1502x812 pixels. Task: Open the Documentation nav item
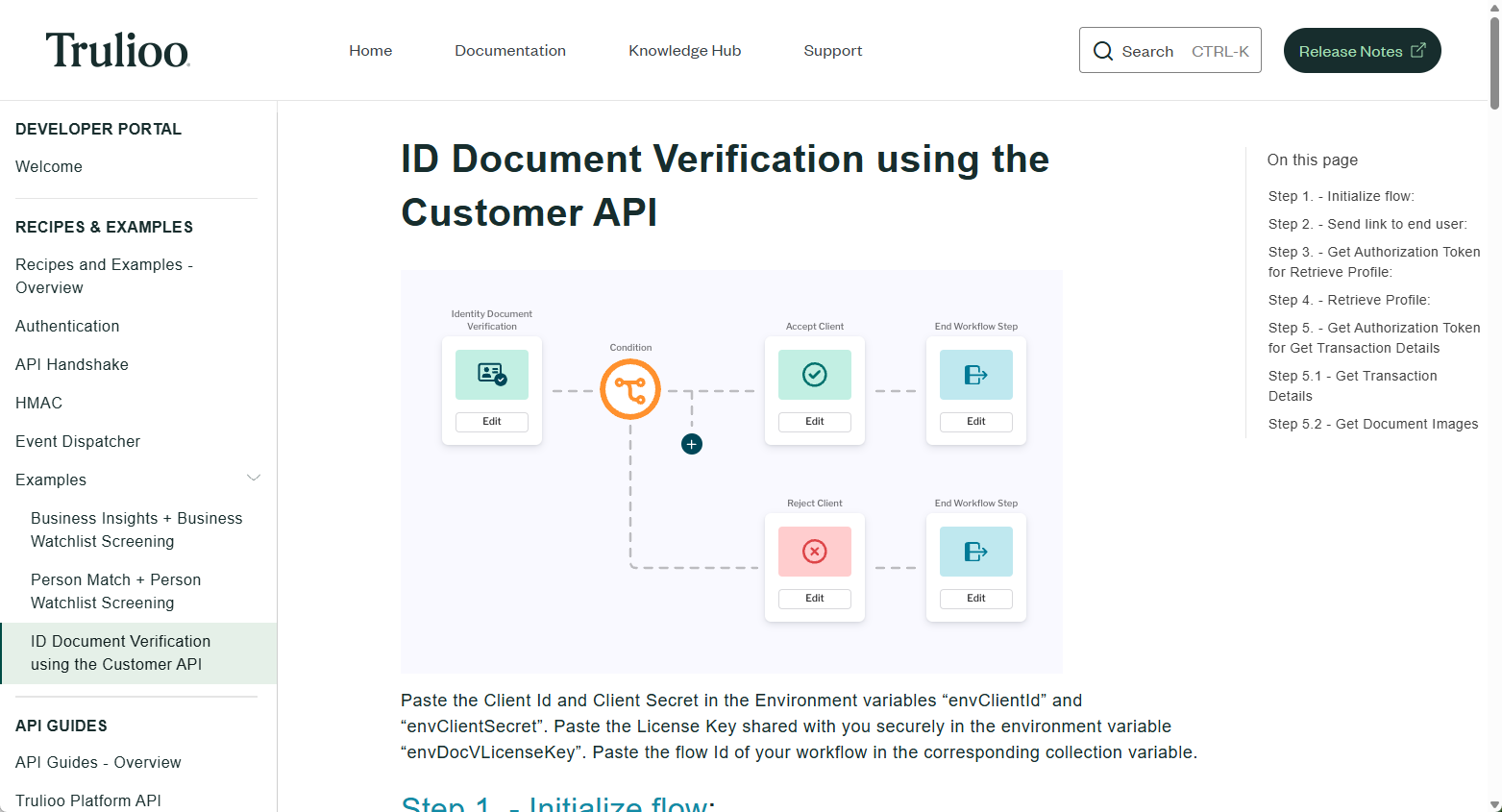click(x=510, y=51)
